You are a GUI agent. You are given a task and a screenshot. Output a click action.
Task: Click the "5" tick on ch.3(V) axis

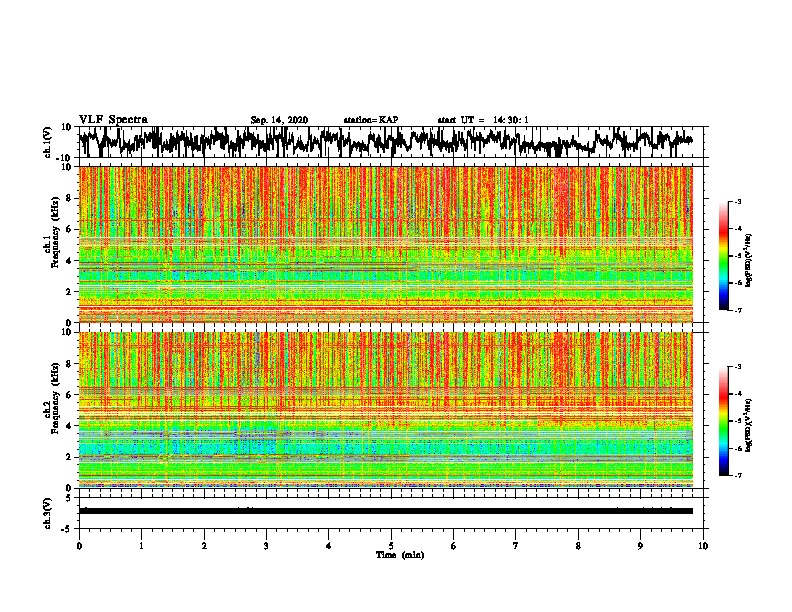(x=70, y=498)
